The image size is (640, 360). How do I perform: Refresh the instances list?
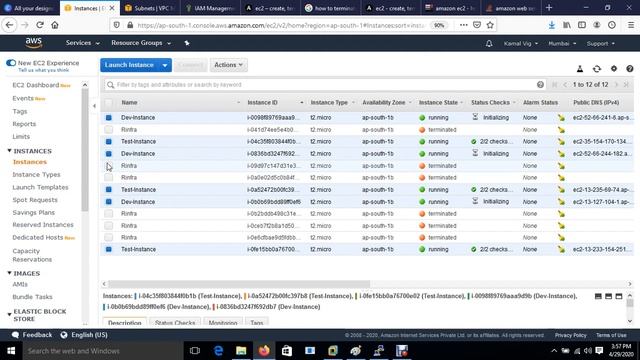coord(597,69)
